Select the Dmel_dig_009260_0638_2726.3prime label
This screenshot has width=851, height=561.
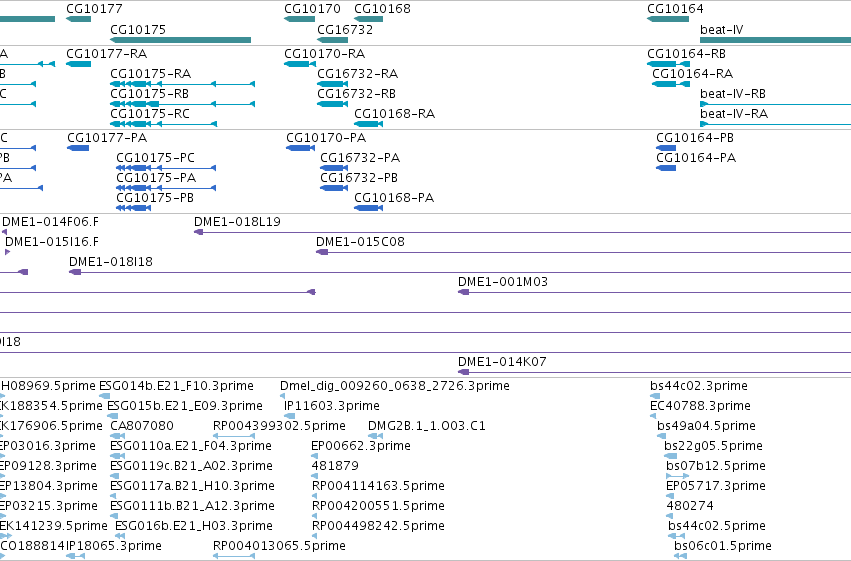[x=395, y=386]
